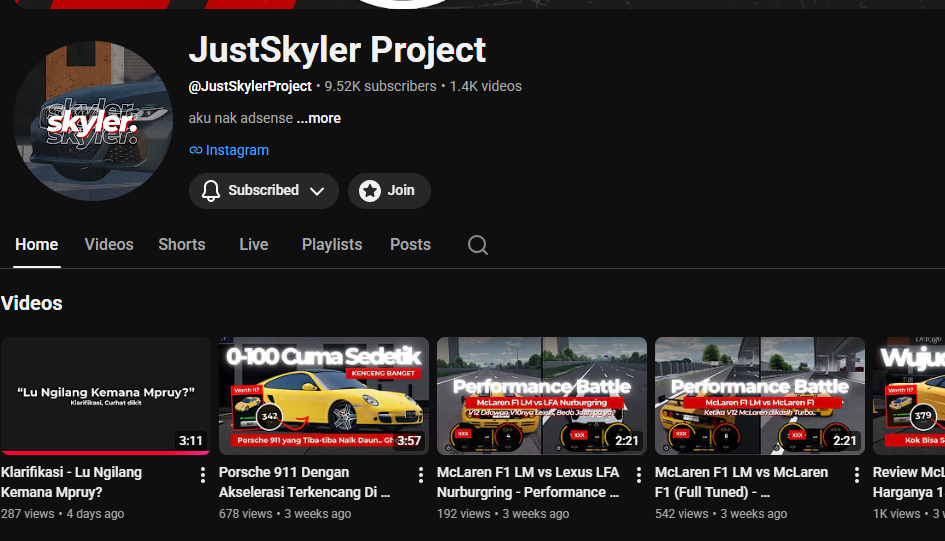
Task: Open the partially visible Review McLaren video title
Action: tap(909, 482)
